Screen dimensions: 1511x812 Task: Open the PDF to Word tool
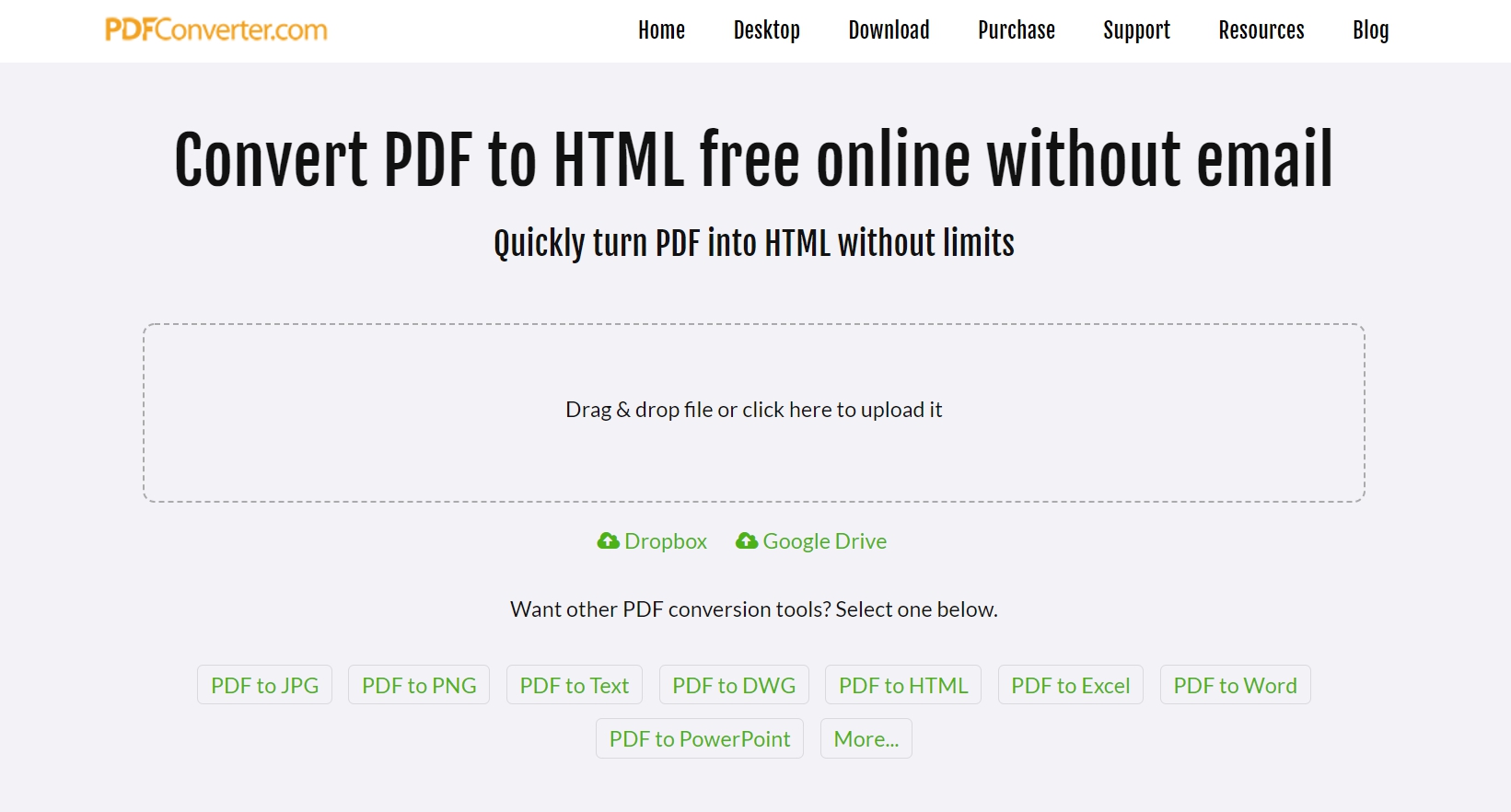(x=1236, y=685)
